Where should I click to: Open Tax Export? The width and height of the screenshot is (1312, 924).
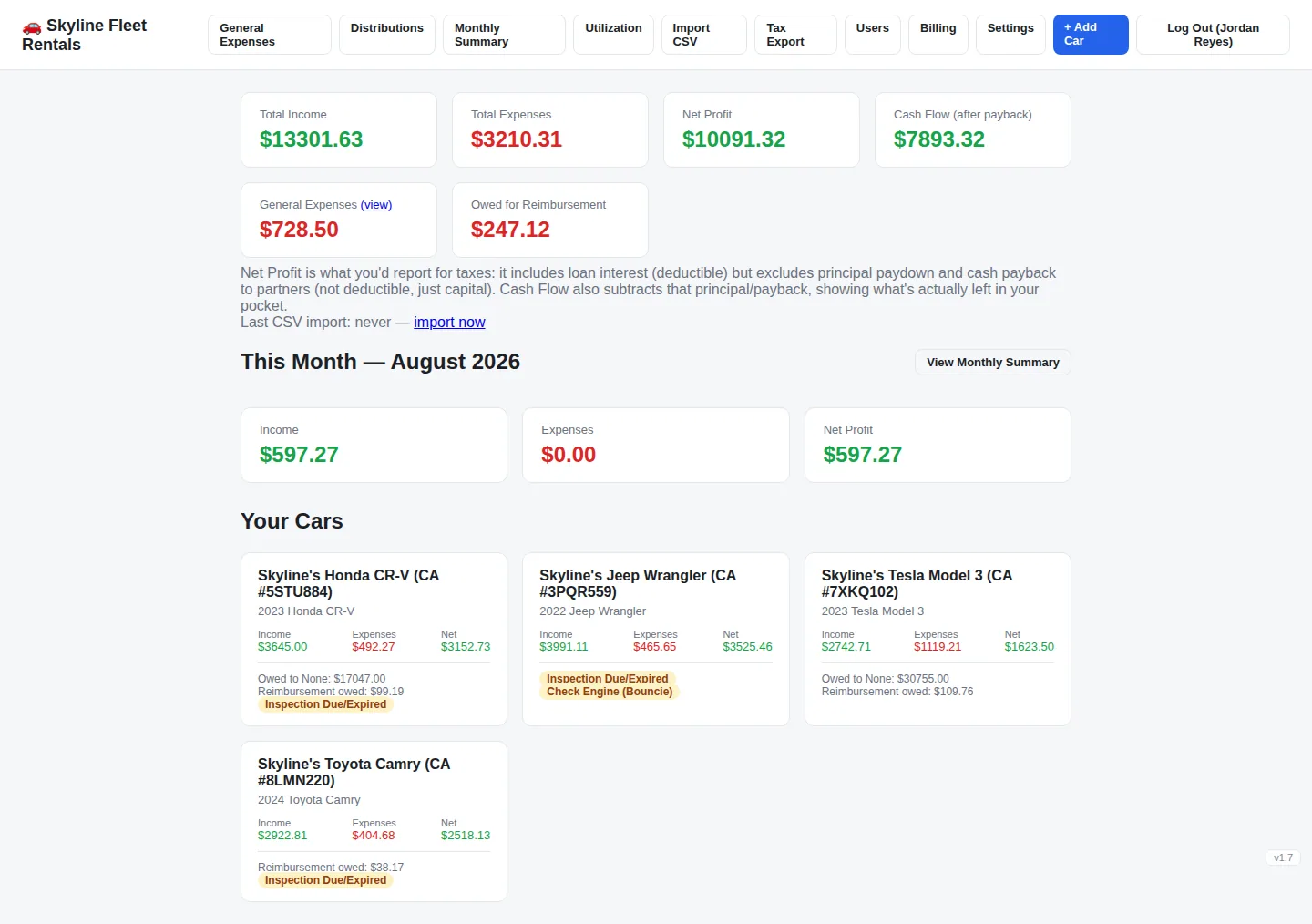795,35
